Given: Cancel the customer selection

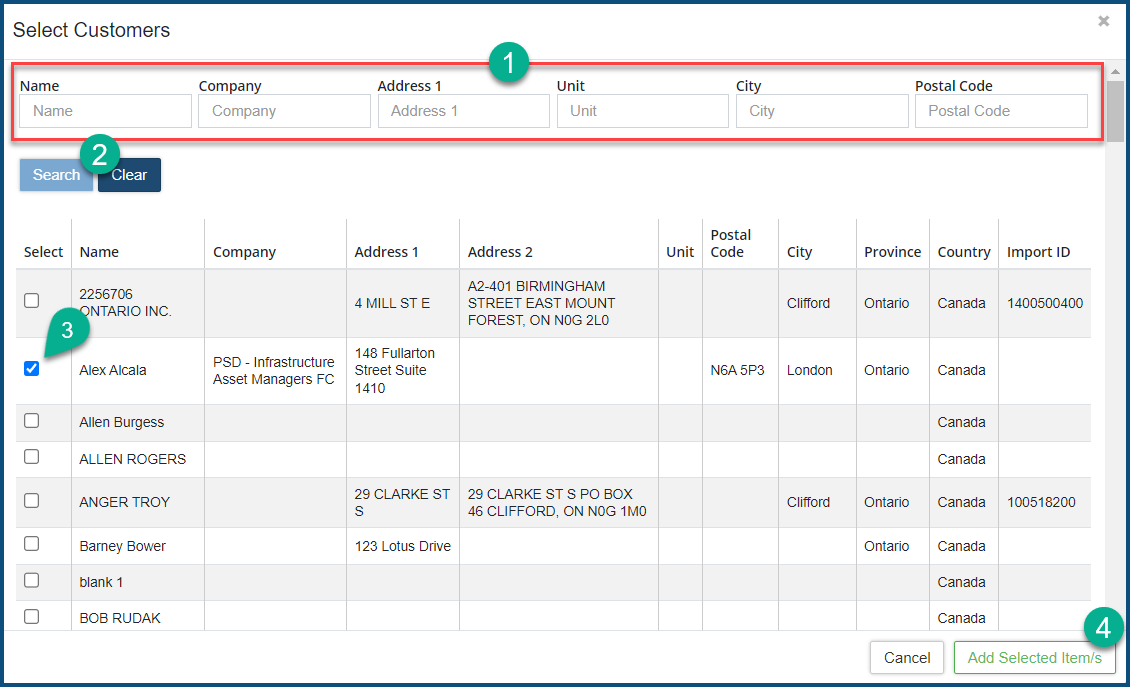Looking at the screenshot, I should coord(907,658).
